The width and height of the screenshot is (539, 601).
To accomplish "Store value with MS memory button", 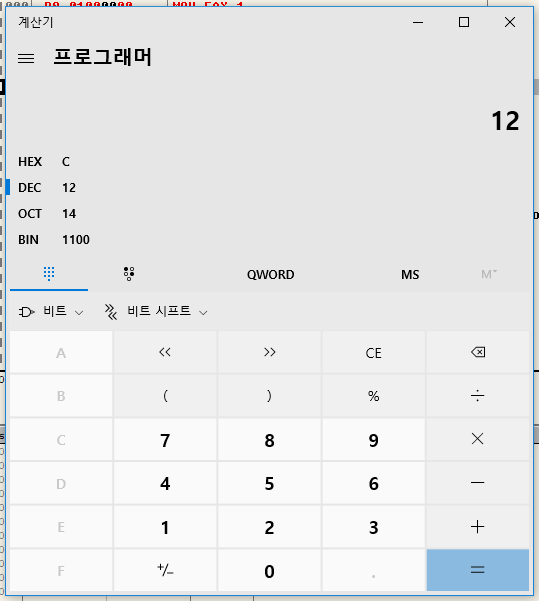I will pyautogui.click(x=410, y=274).
